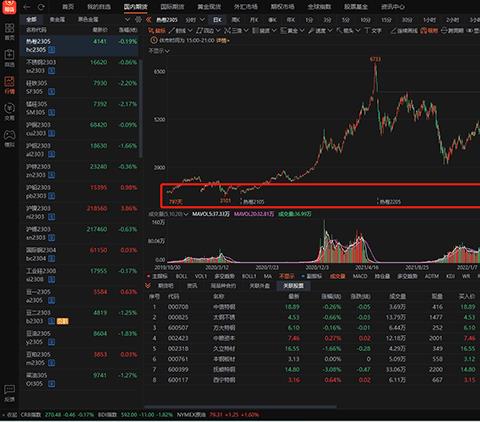This screenshot has height=422, width=480.
Task: Click the watchlist vertical scrollbar
Action: click(141, 108)
